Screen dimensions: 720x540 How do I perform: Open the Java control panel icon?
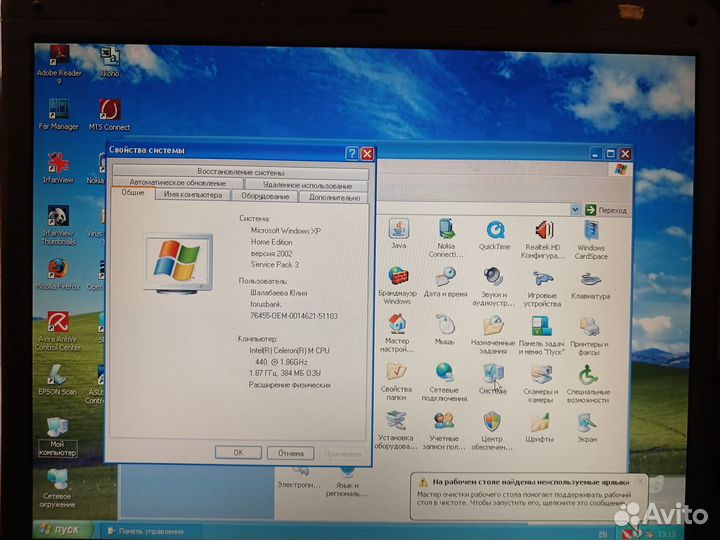(x=399, y=233)
